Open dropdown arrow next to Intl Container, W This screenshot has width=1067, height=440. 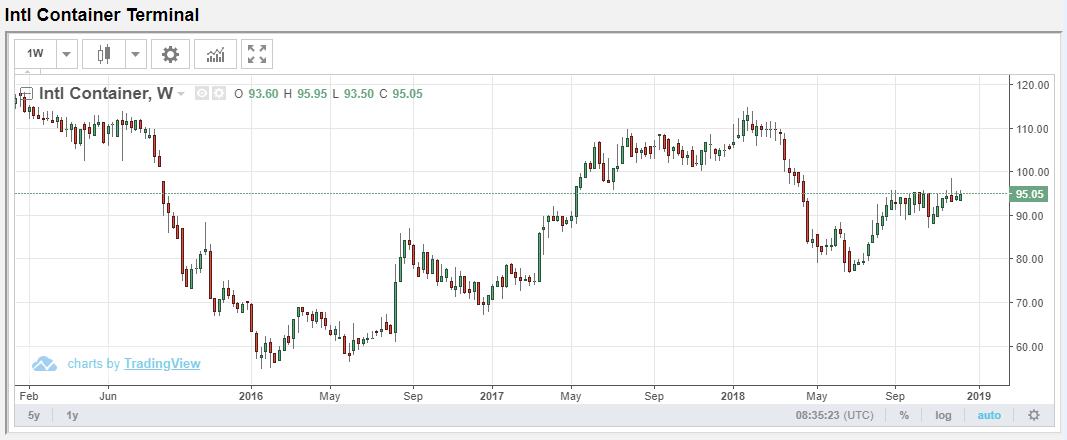pyautogui.click(x=181, y=94)
